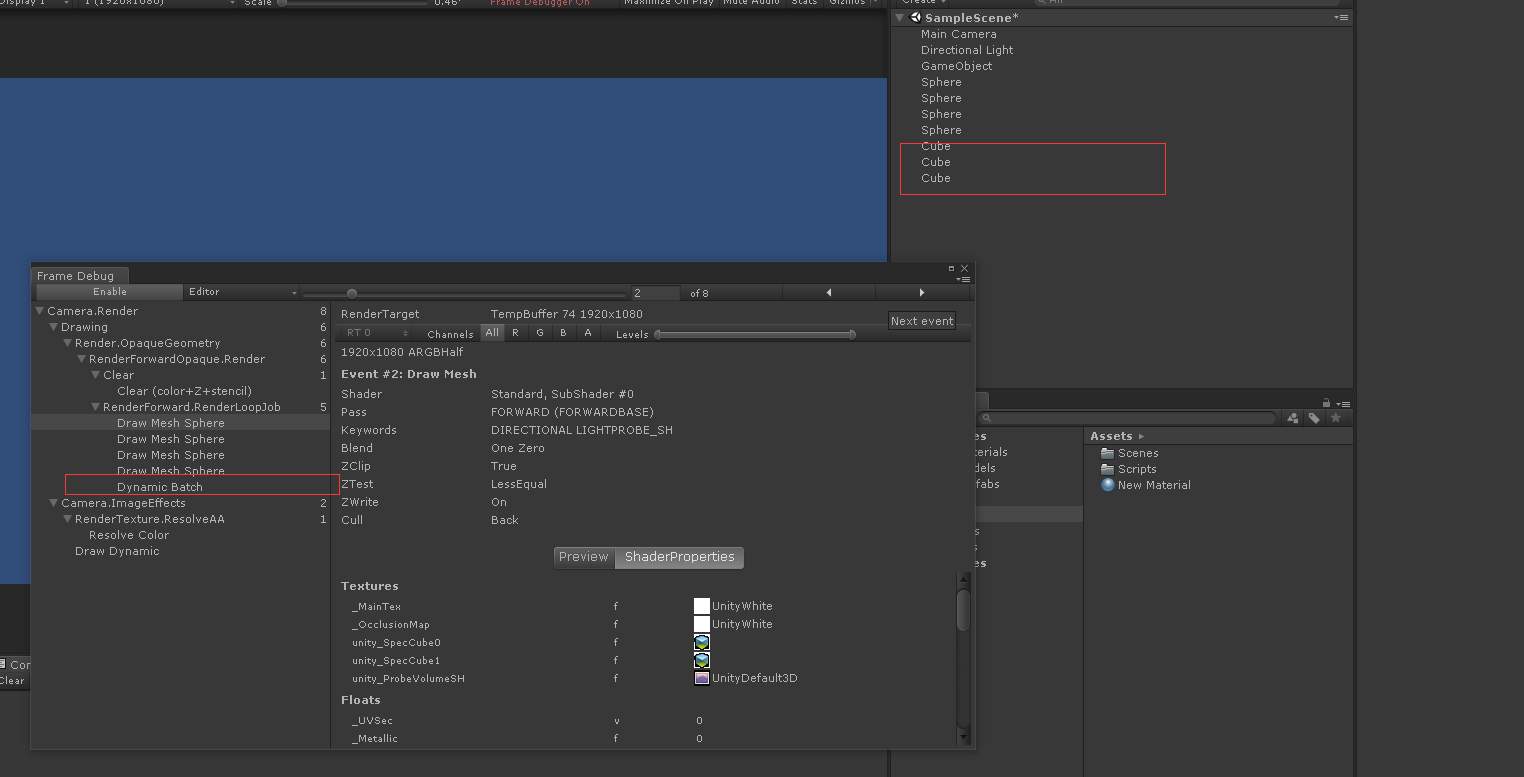Collapse the Camera.Render tree node

point(40,311)
